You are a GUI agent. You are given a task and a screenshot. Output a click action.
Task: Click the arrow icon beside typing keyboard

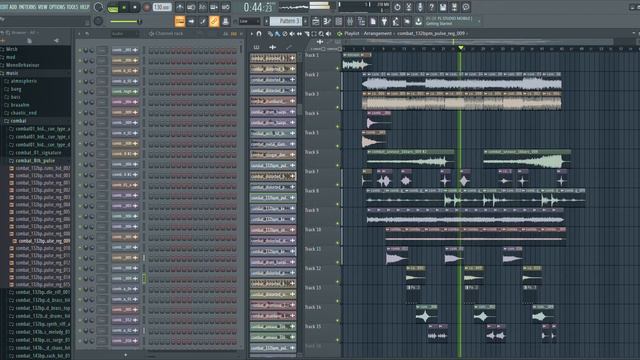(x=191, y=21)
